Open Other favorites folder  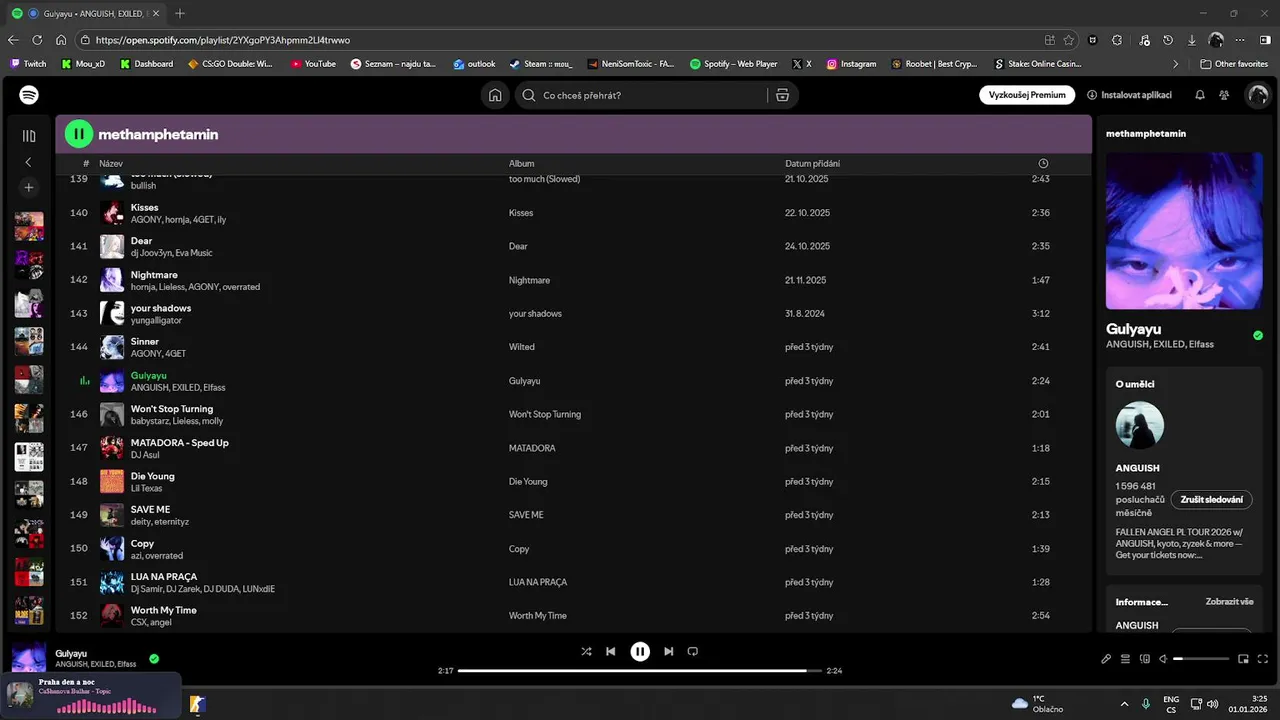(x=1234, y=64)
